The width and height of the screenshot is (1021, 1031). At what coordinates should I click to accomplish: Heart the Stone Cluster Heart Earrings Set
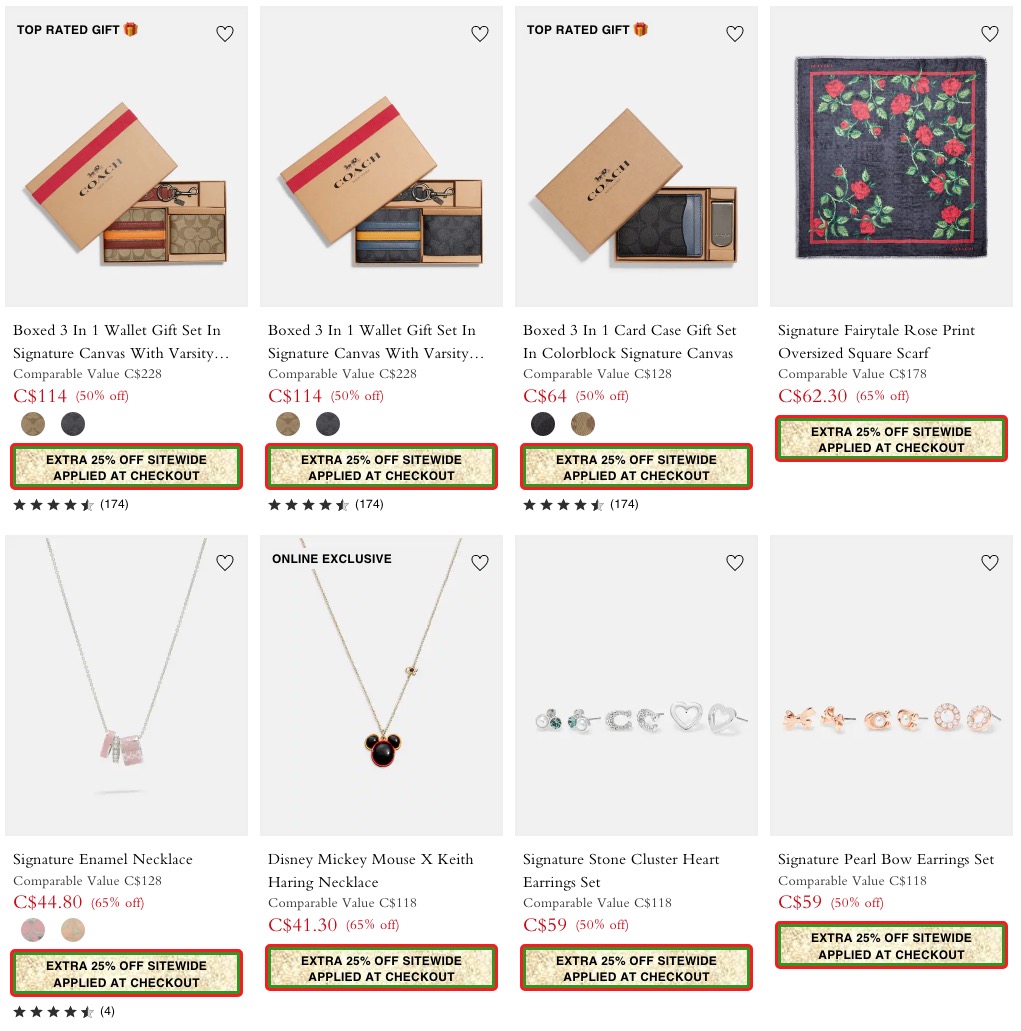click(x=734, y=562)
